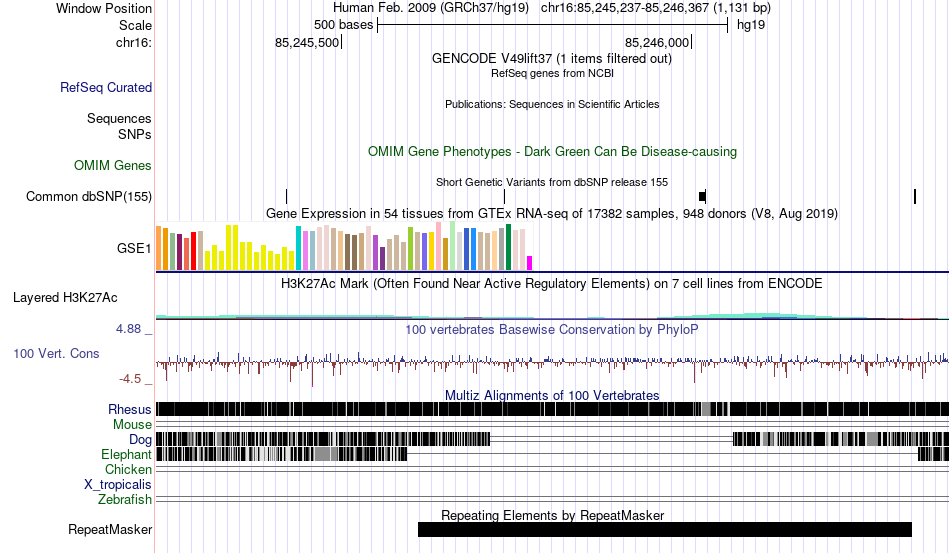Click the turquoise GTEx expression bar
The image size is (950, 553).
pos(299,248)
